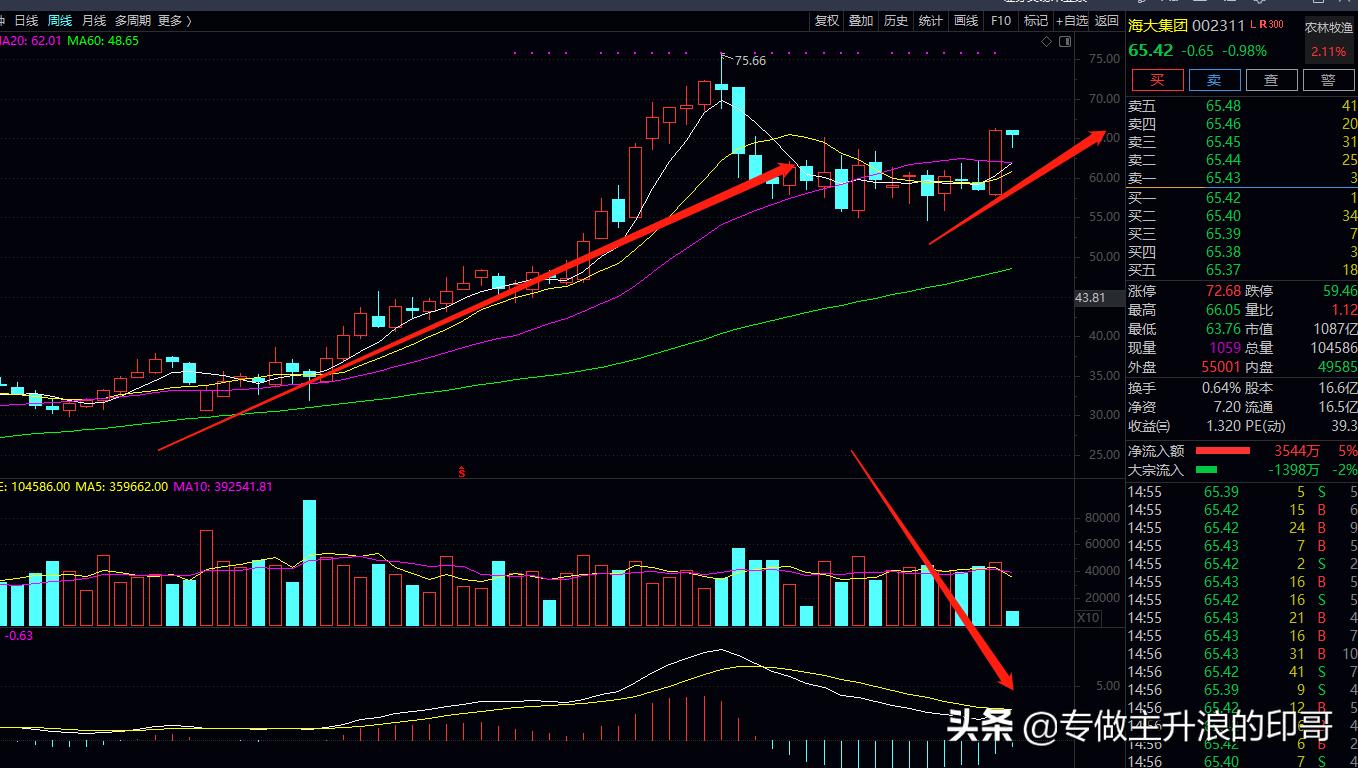Viewport: 1358px width, 768px height.
Task: Click the diamond icon above the price axis
Action: tap(1046, 41)
